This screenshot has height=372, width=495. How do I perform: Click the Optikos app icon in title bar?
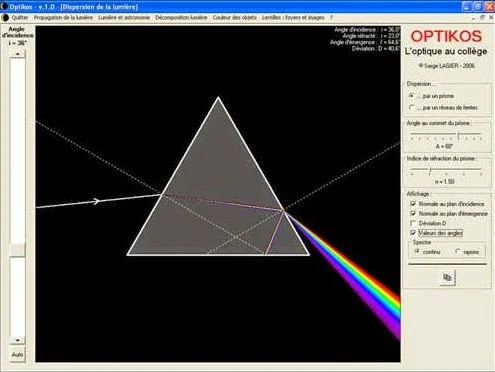click(x=4, y=6)
